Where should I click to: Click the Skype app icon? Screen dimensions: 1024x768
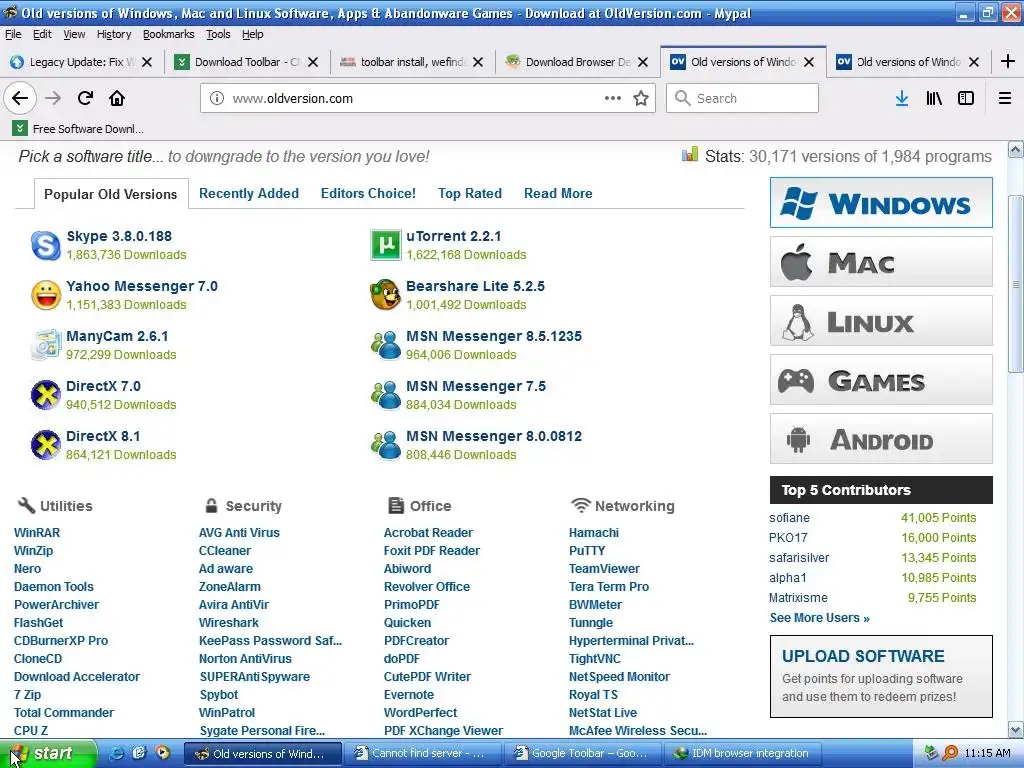pos(46,246)
